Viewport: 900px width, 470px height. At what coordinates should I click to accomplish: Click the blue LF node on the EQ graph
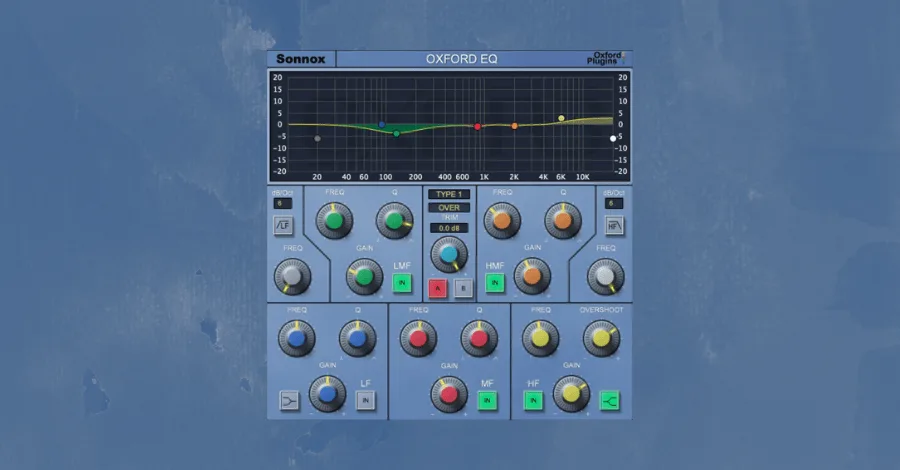point(382,125)
